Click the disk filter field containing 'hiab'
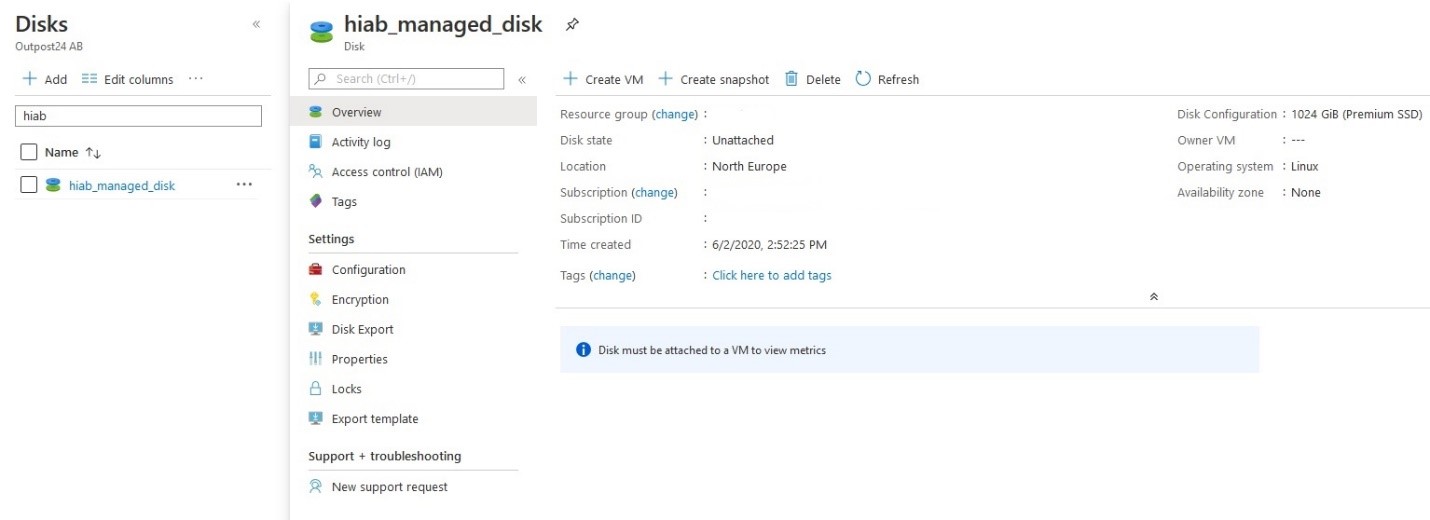 pos(138,116)
